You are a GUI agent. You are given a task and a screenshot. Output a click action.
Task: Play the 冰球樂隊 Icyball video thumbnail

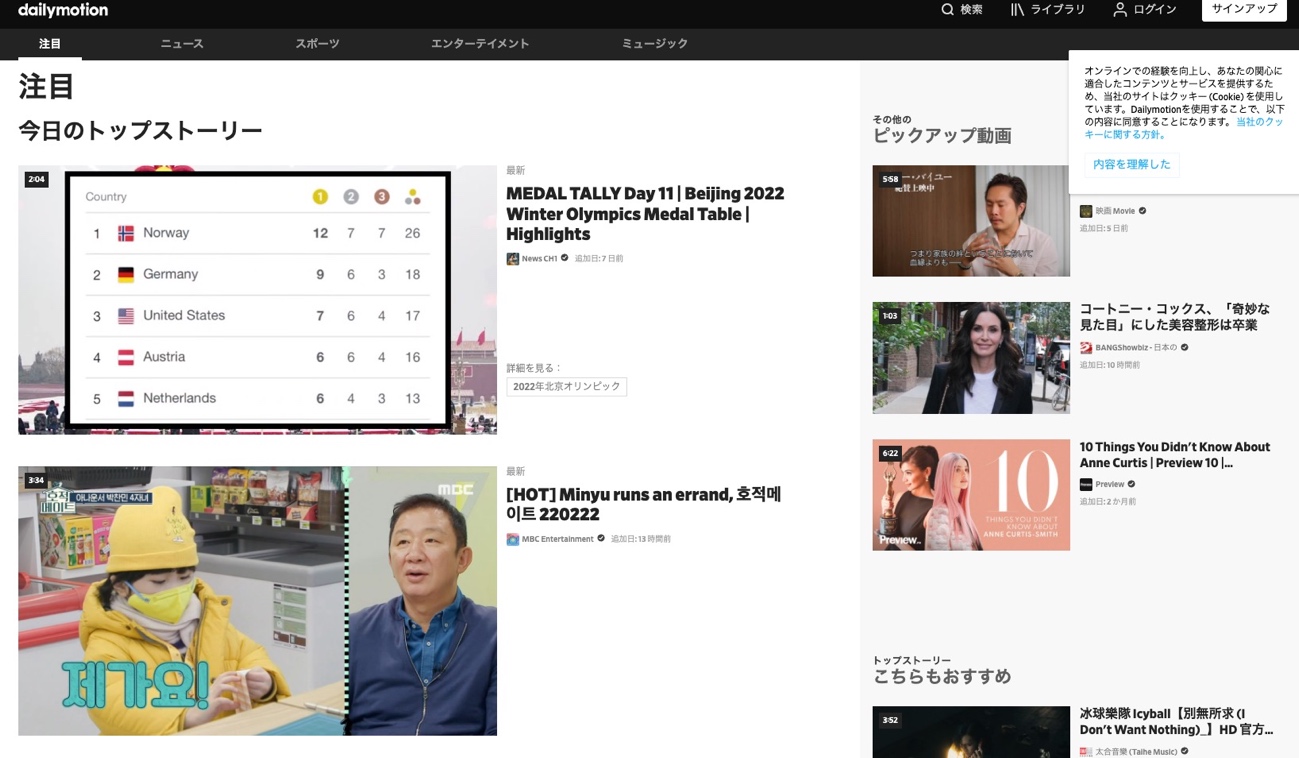(971, 732)
